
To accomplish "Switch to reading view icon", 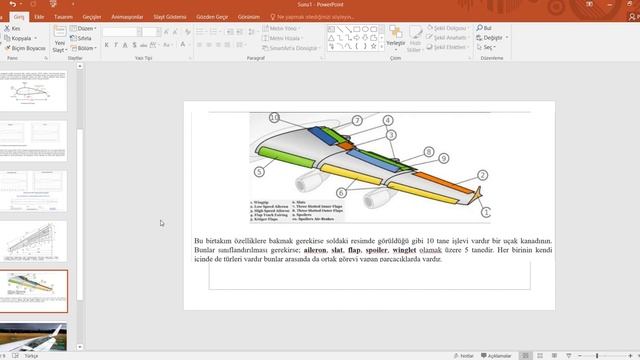I will [x=554, y=356].
